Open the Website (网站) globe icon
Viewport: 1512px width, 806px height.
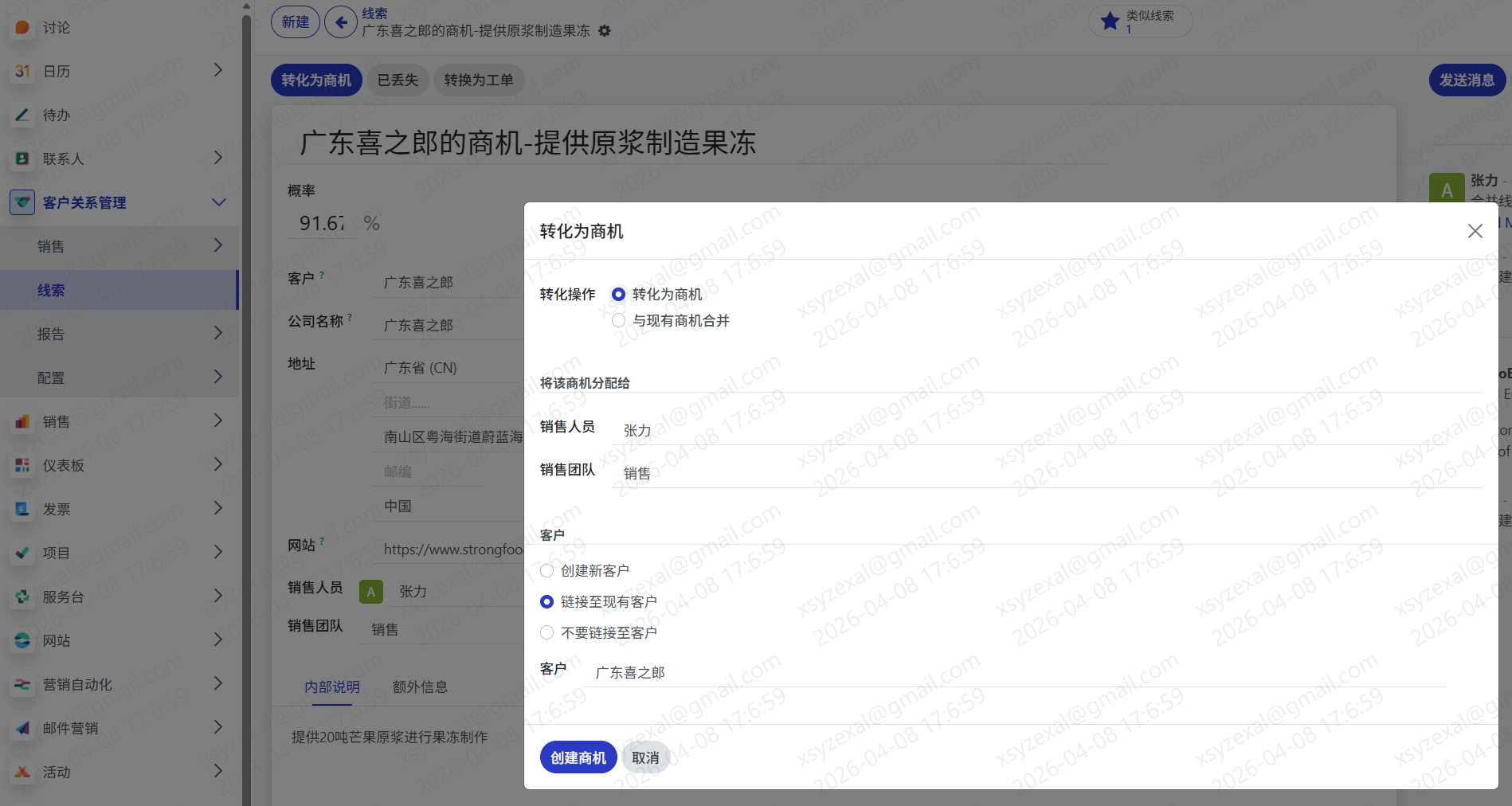[22, 641]
